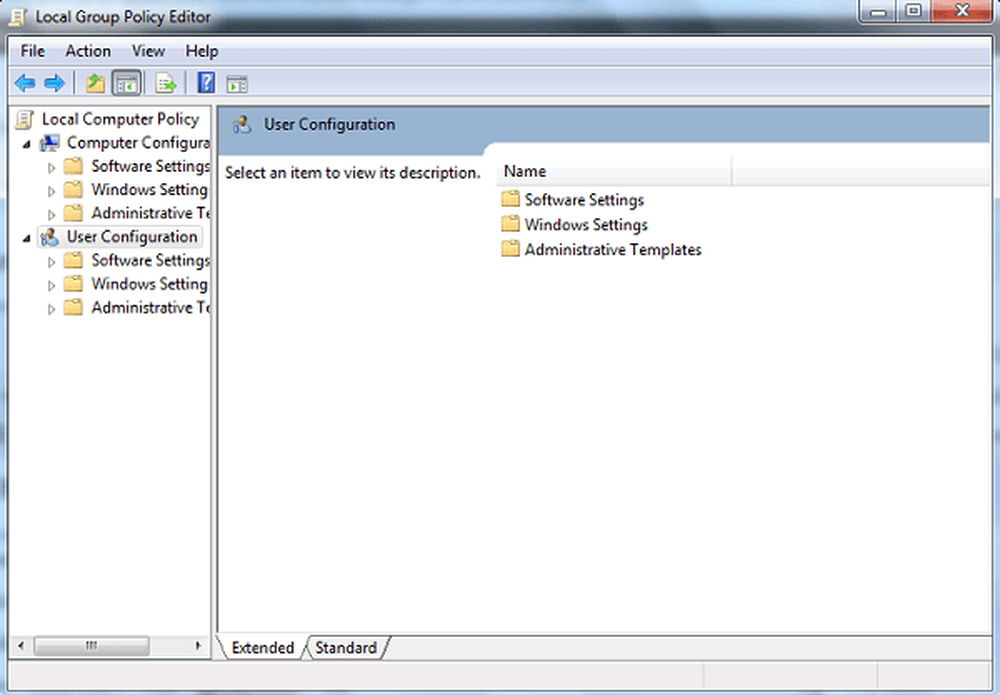Expand Administrative Templates under User Configuration
1000x695 pixels.
point(50,307)
